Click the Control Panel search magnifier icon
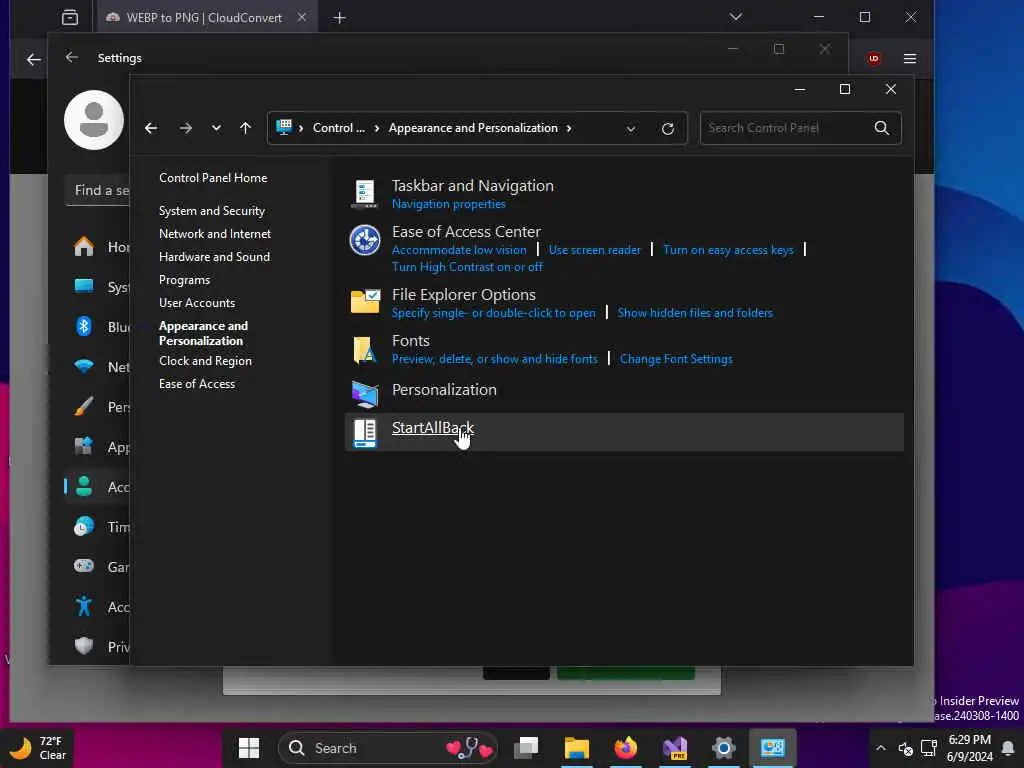This screenshot has width=1024, height=768. pos(882,128)
